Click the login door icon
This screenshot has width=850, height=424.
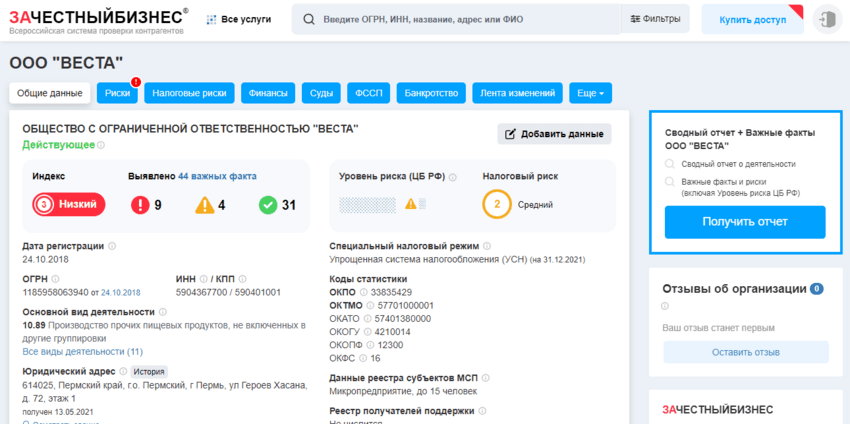tap(827, 20)
